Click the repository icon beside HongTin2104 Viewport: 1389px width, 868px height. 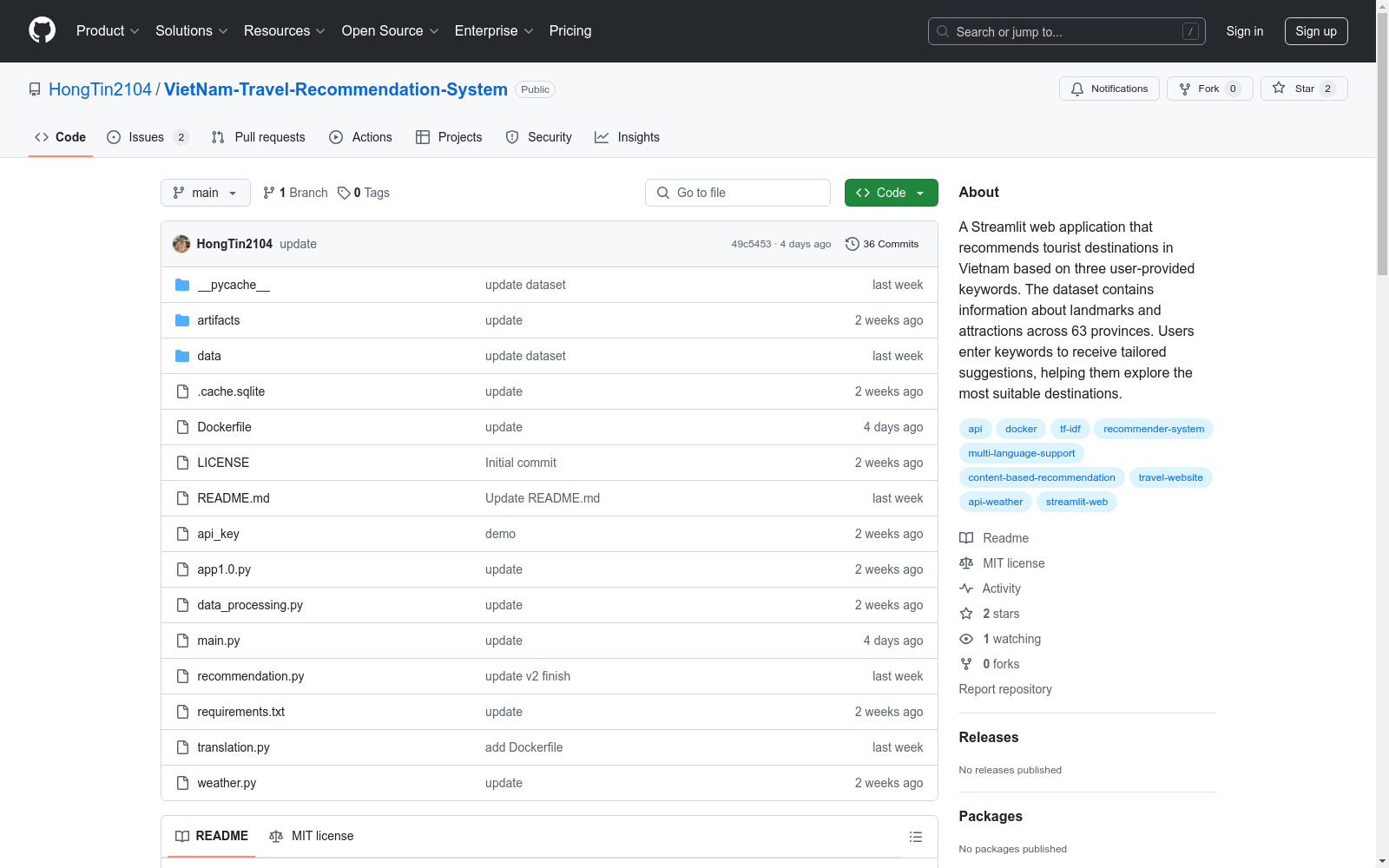[35, 89]
